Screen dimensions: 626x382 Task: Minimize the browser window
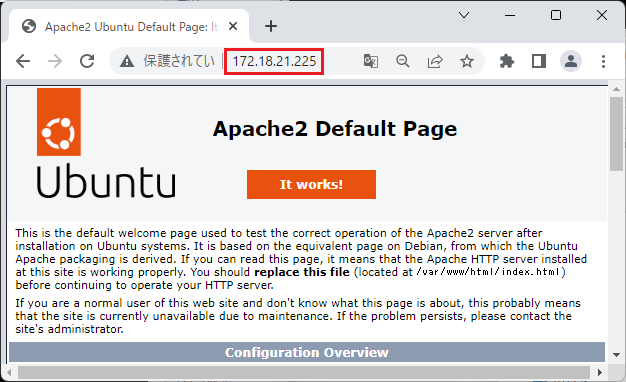pos(510,16)
